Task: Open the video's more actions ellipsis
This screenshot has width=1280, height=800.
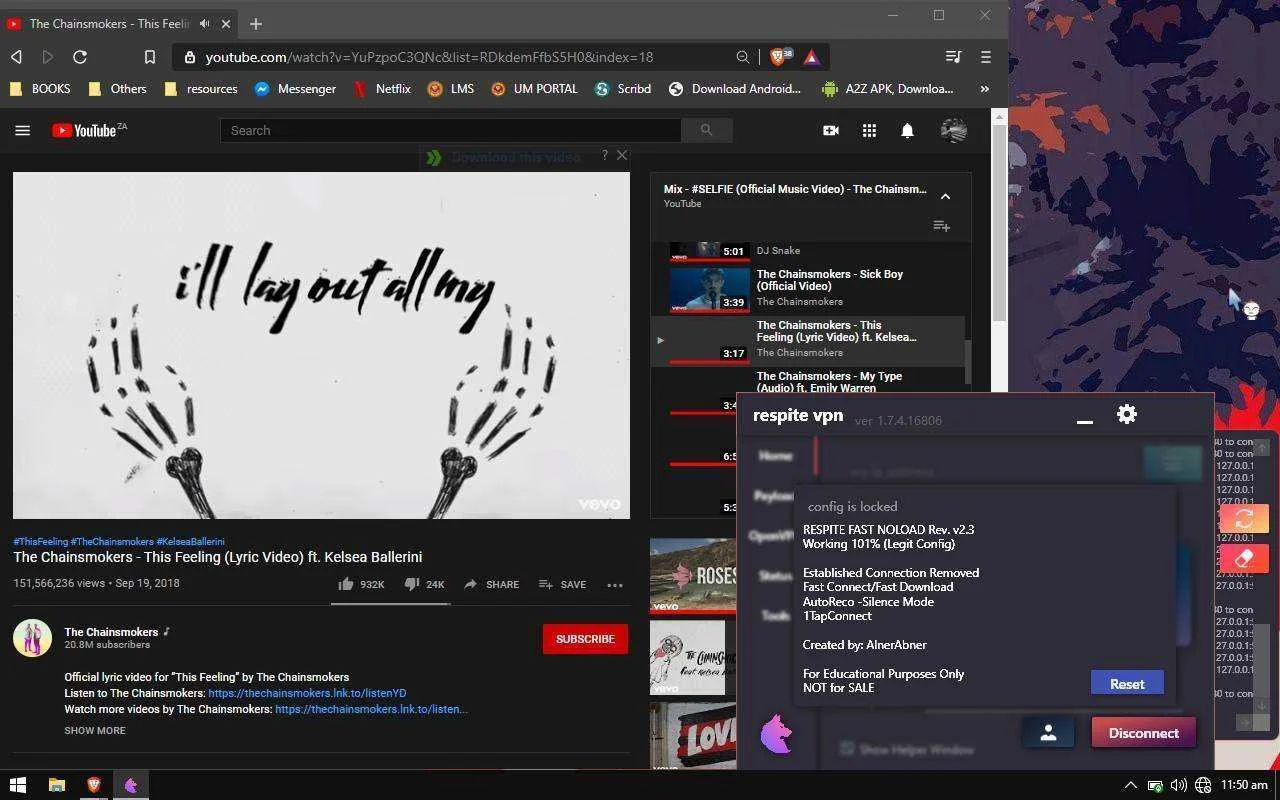Action: pyautogui.click(x=615, y=584)
